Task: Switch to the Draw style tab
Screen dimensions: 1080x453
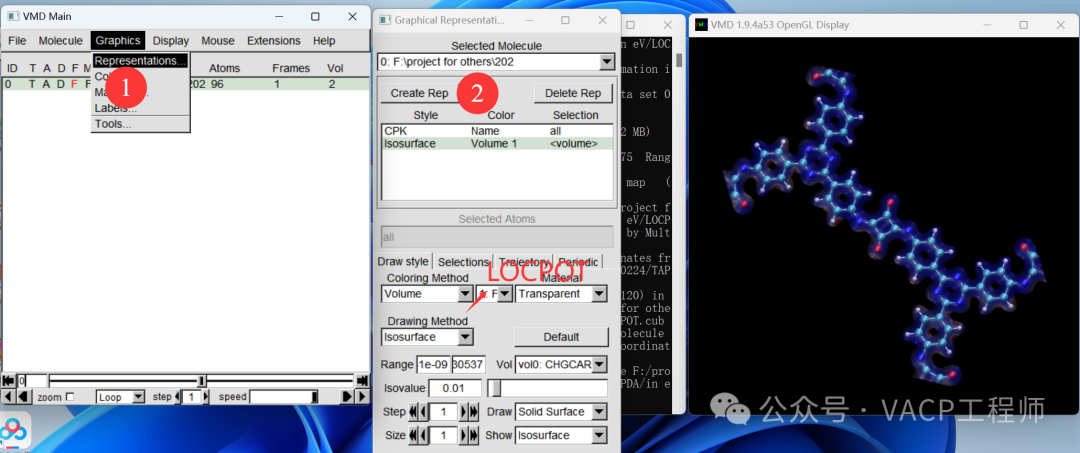Action: click(403, 262)
